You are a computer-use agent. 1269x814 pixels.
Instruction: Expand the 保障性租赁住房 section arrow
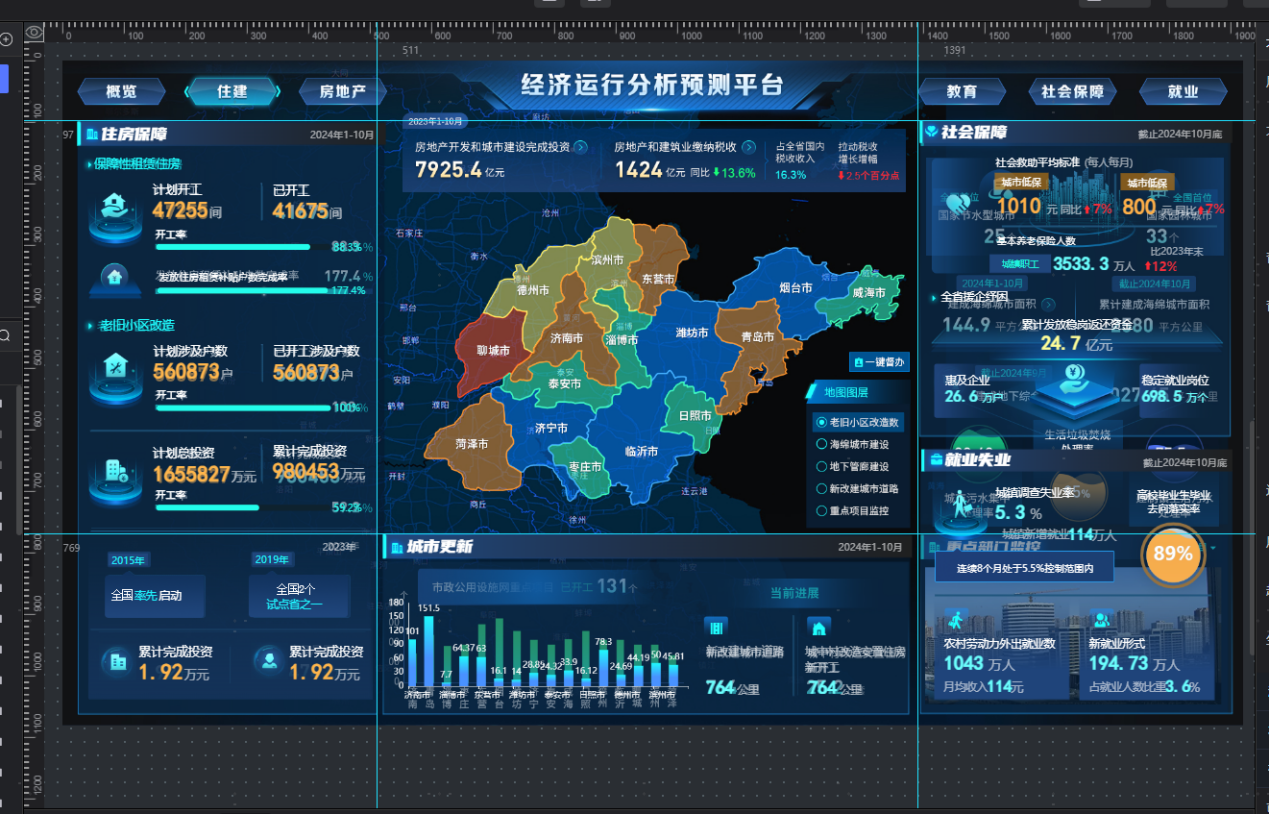[90, 164]
